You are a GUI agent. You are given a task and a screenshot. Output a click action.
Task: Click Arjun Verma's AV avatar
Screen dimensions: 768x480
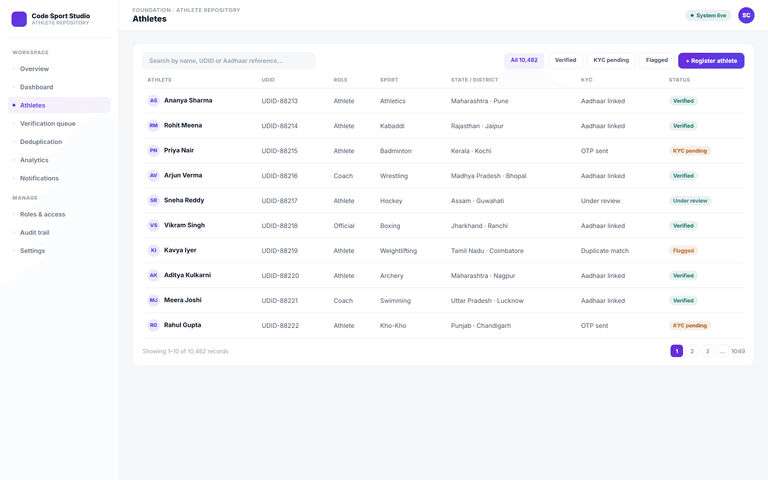(153, 175)
